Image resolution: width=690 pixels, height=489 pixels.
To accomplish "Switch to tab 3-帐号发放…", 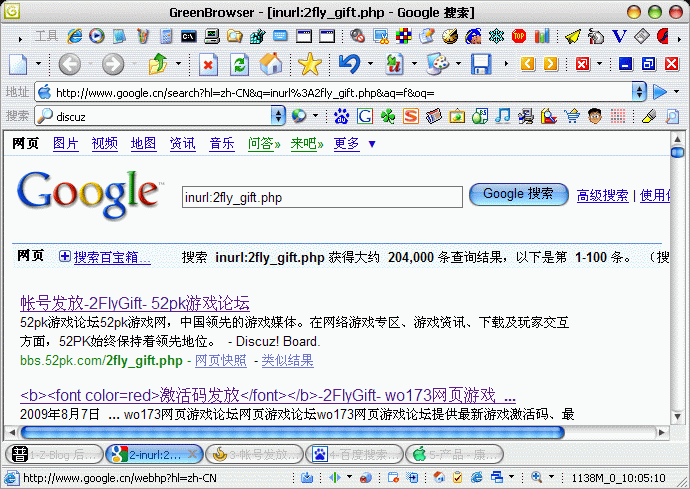I will pyautogui.click(x=255, y=454).
